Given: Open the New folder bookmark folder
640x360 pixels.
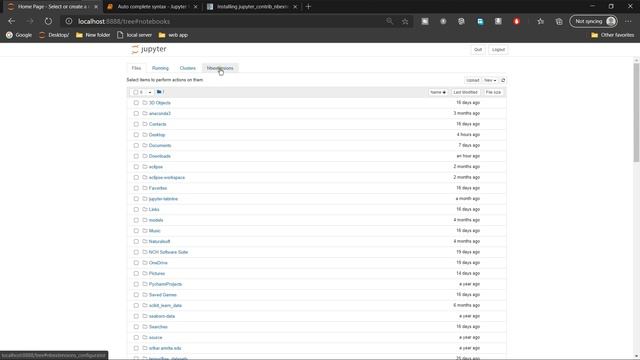Looking at the screenshot, I should [x=93, y=35].
